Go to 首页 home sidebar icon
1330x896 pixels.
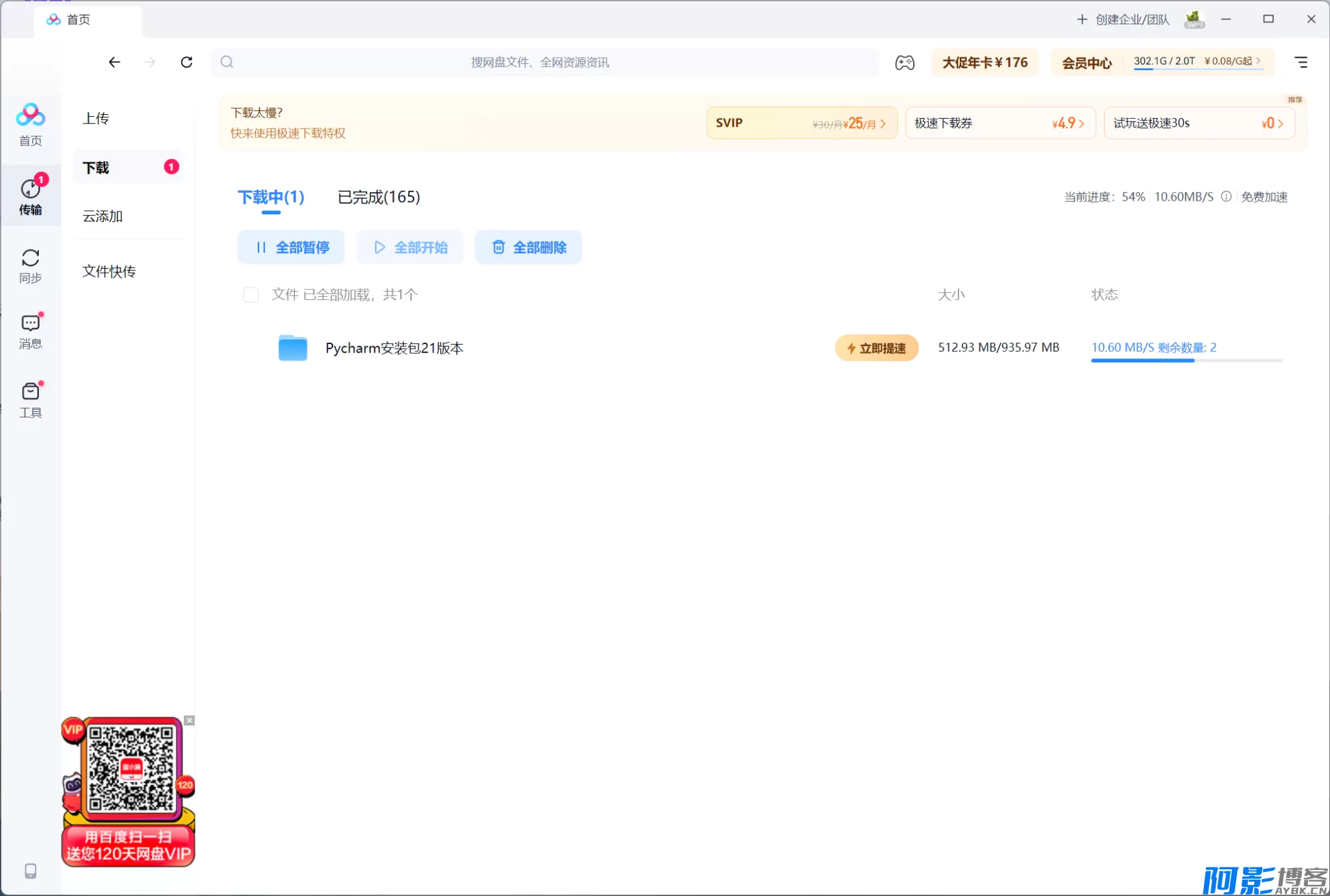pos(30,125)
